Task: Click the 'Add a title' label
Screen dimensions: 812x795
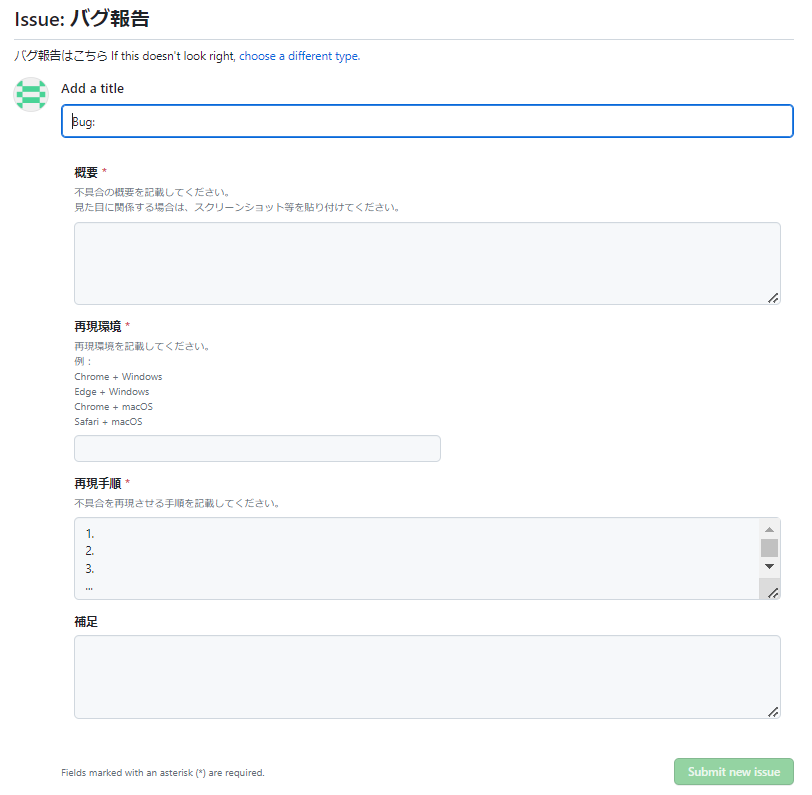Action: tap(93, 89)
